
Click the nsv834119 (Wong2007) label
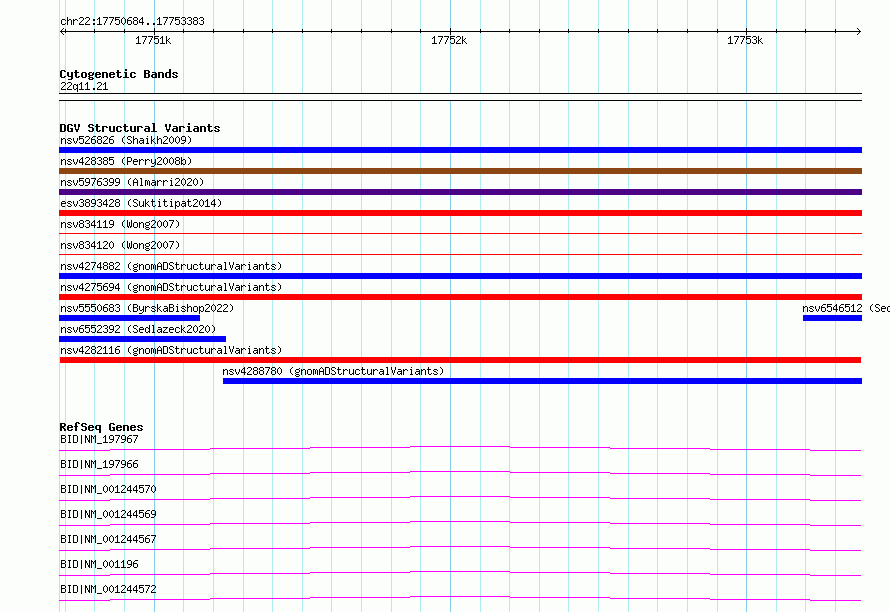pyautogui.click(x=120, y=224)
